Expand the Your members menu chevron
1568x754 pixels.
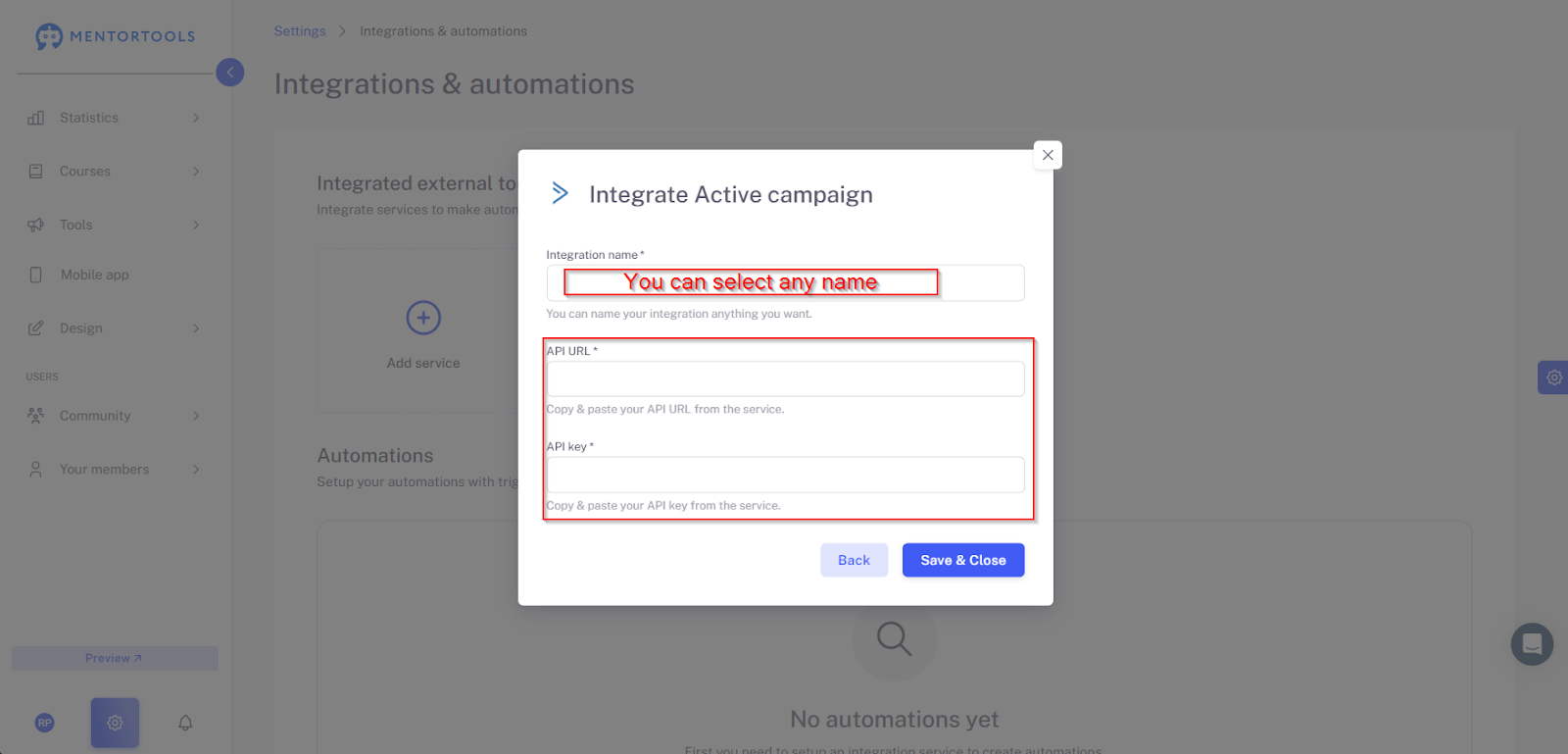(x=196, y=470)
